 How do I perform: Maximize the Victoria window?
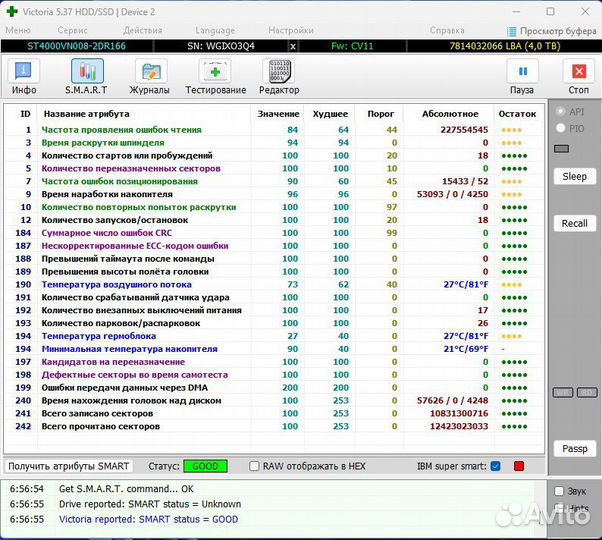(x=550, y=12)
